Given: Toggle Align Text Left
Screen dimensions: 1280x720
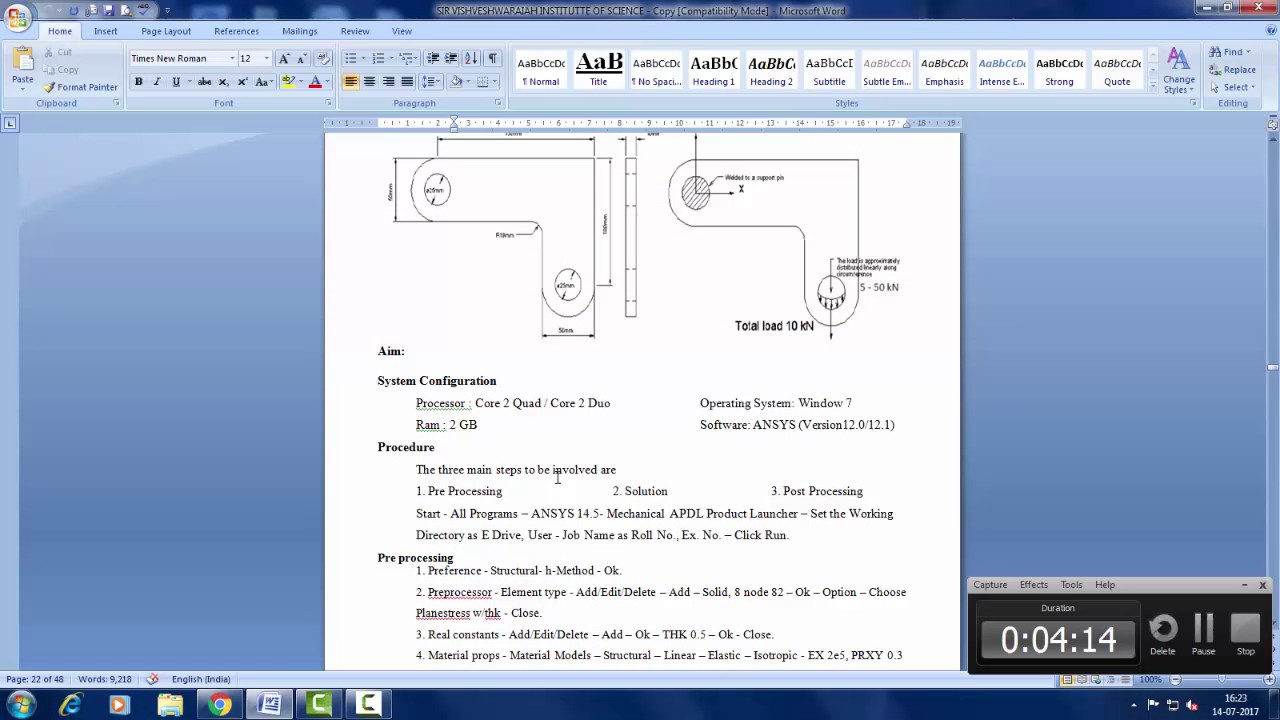Looking at the screenshot, I should click(351, 81).
